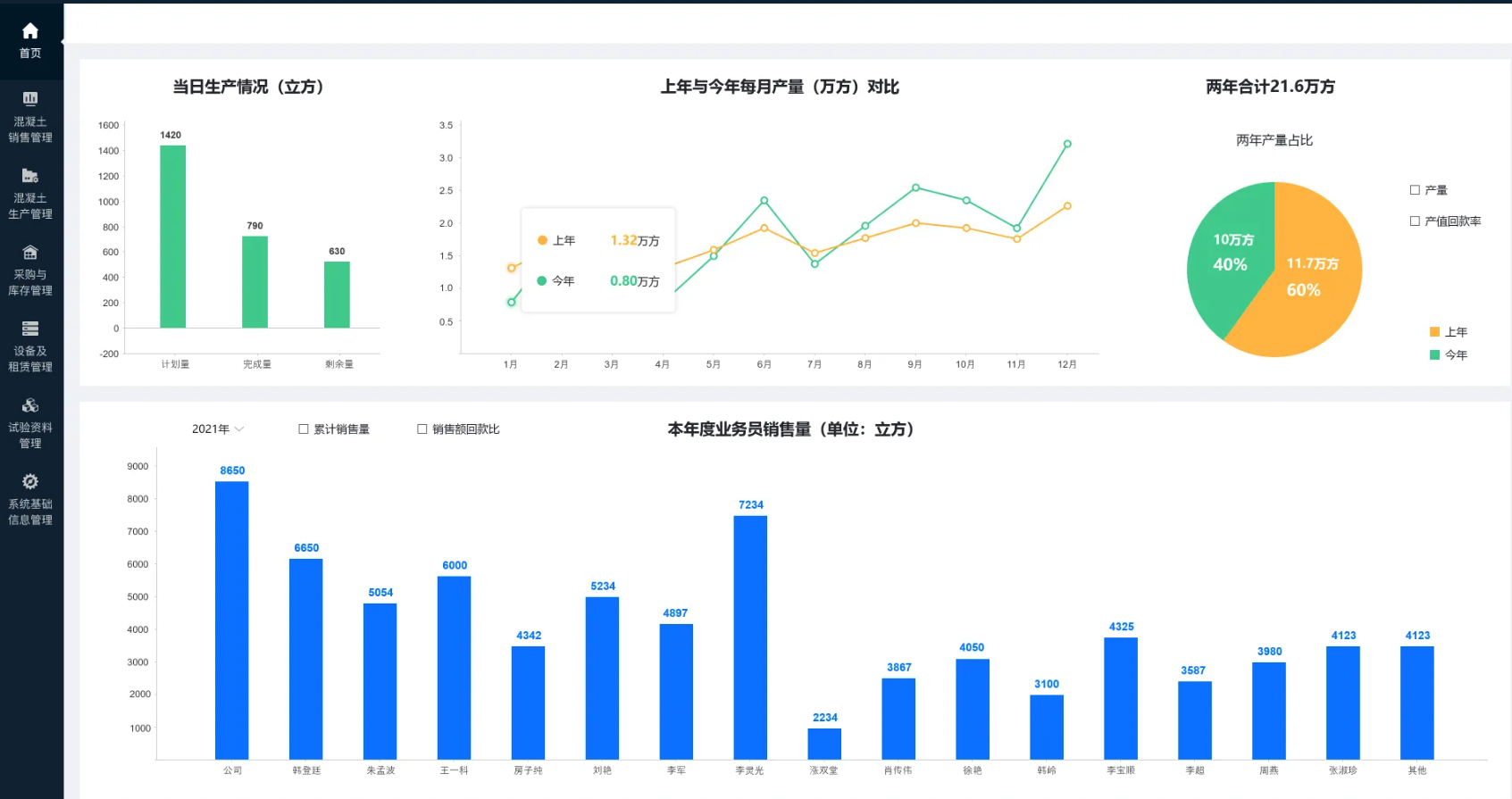
Task: Open 试验资料管理 icon
Action: coord(30,405)
